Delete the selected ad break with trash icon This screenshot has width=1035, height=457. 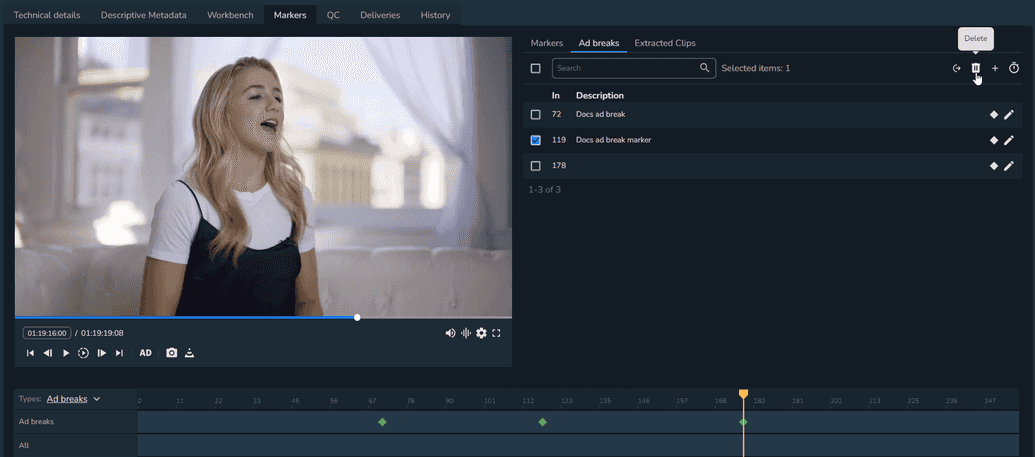tap(975, 68)
